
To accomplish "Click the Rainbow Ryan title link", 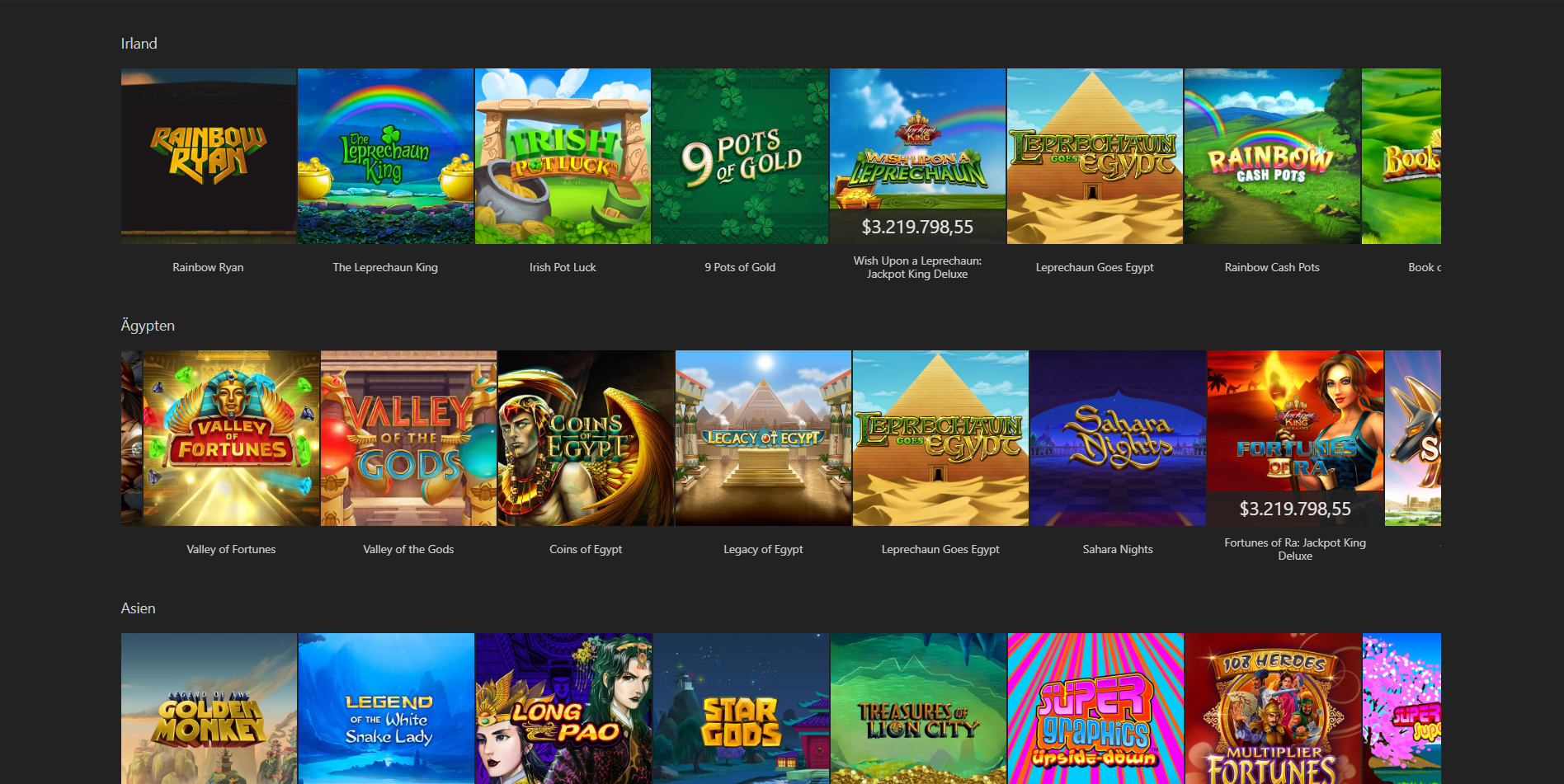I will [208, 267].
